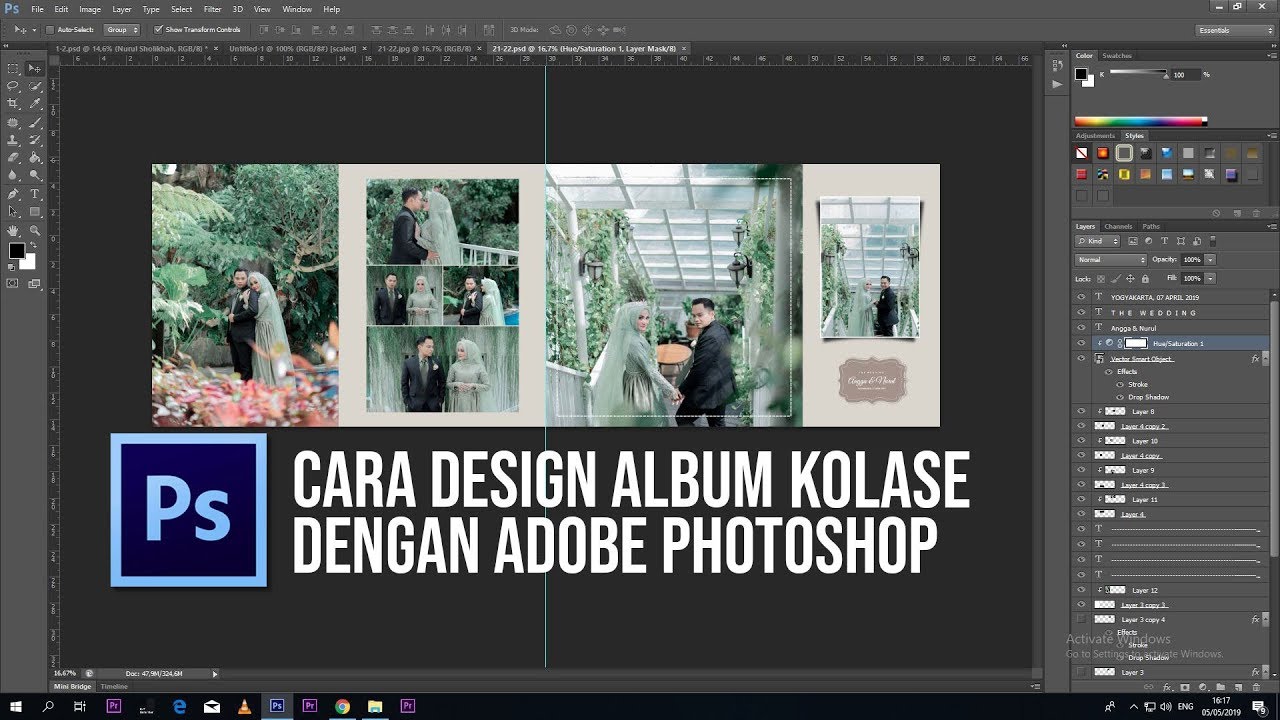Image resolution: width=1280 pixels, height=720 pixels.
Task: Select the Clone Stamp tool
Action: coord(13,140)
